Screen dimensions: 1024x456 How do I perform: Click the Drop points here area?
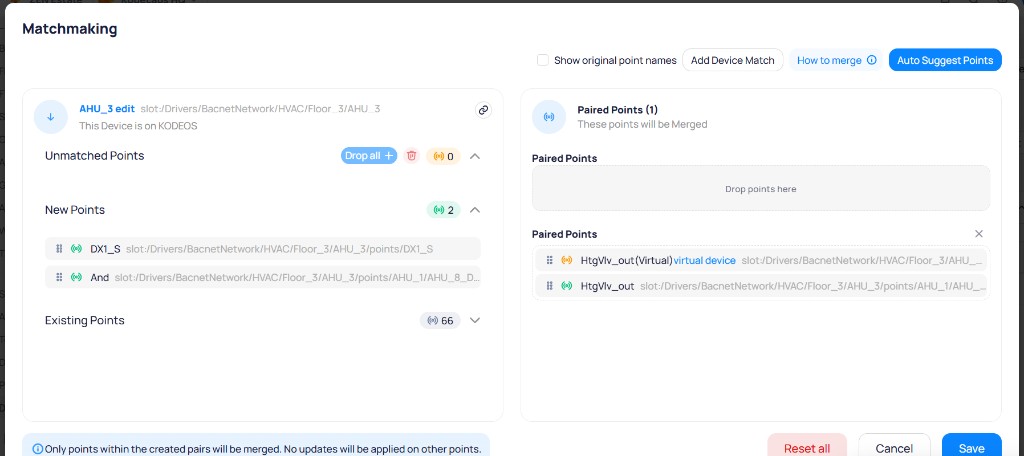coord(761,188)
